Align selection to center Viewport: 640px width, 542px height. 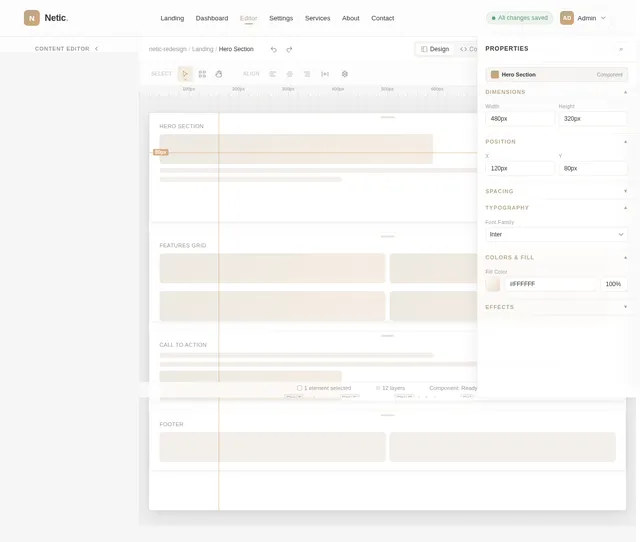(x=290, y=74)
